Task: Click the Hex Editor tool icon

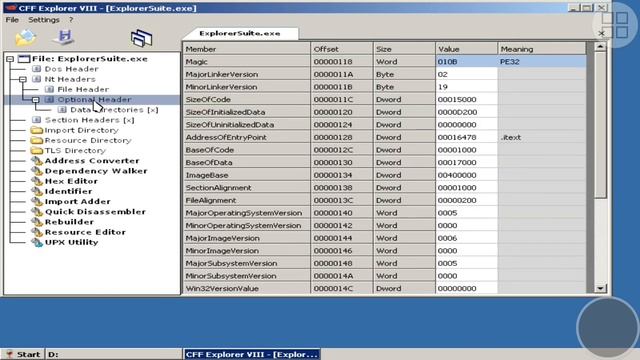Action: click(37, 181)
